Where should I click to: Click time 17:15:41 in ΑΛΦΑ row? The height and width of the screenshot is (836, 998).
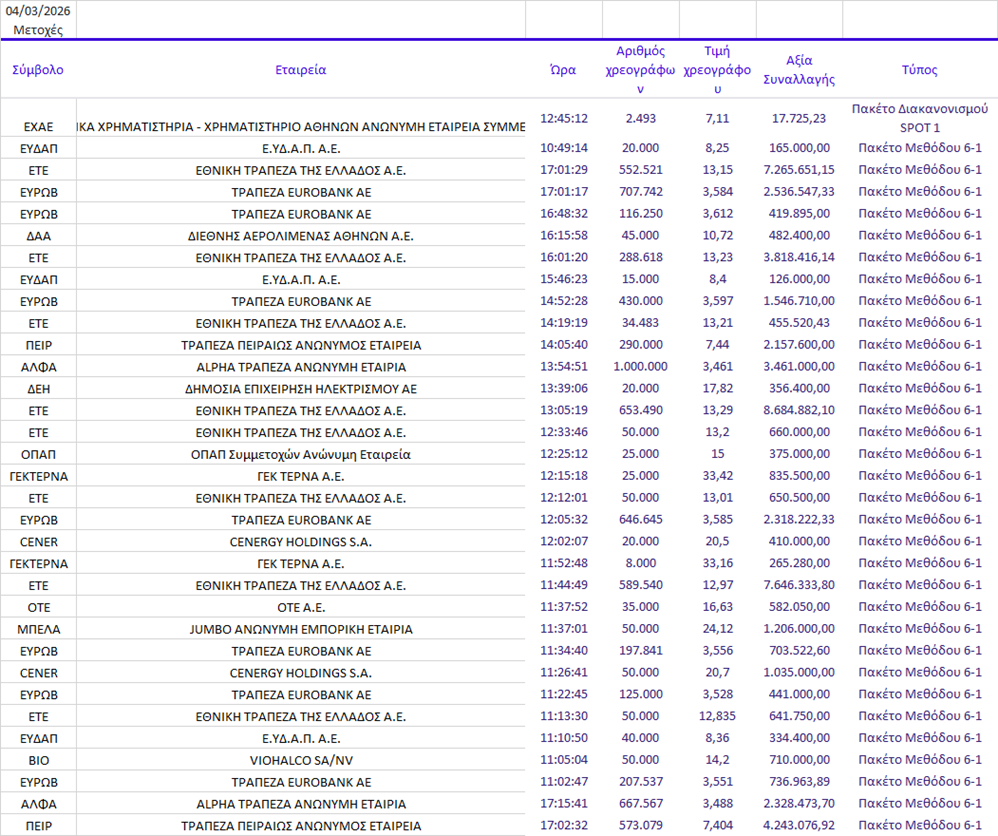point(564,804)
